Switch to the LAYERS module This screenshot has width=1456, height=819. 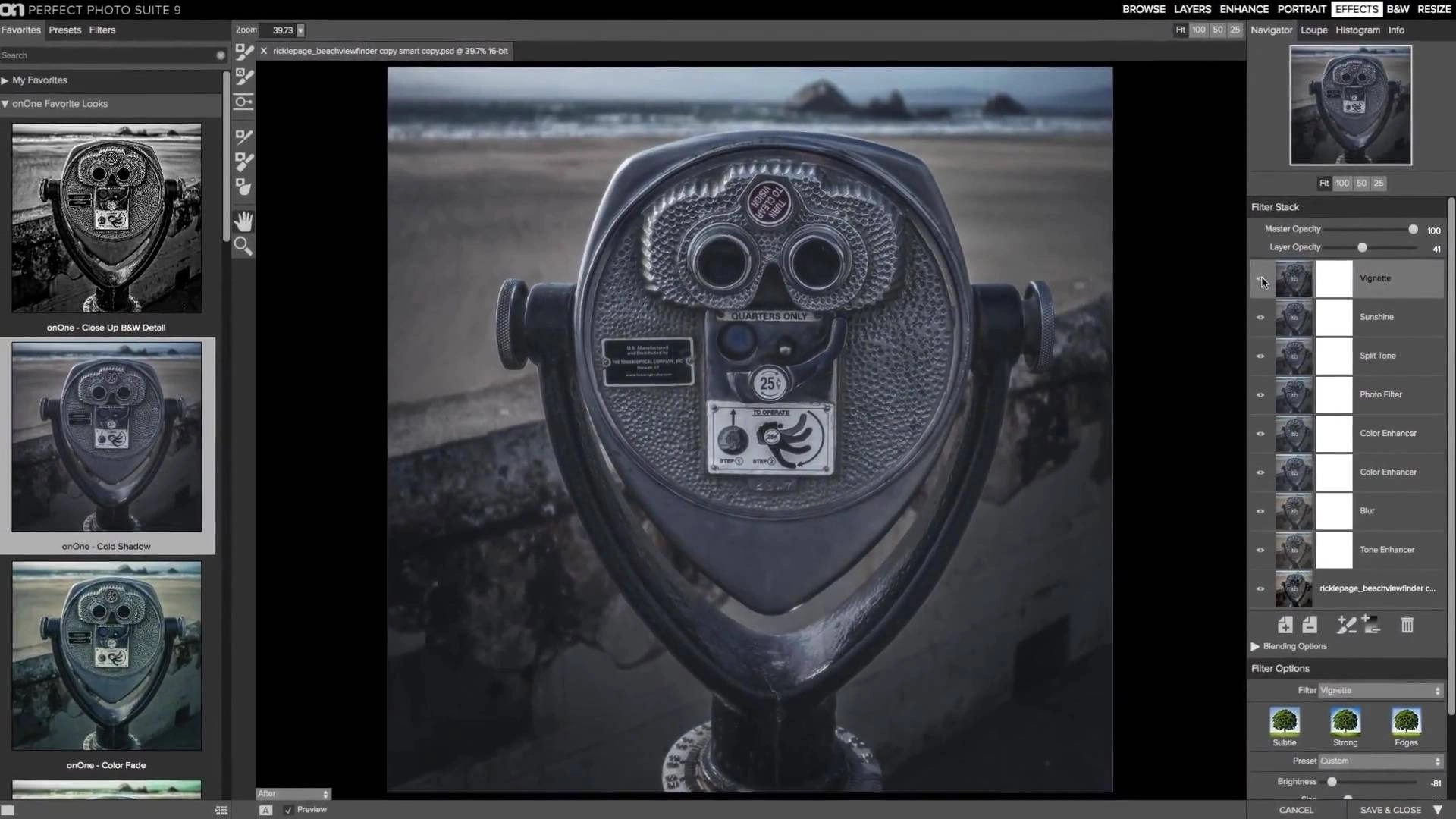1192,9
